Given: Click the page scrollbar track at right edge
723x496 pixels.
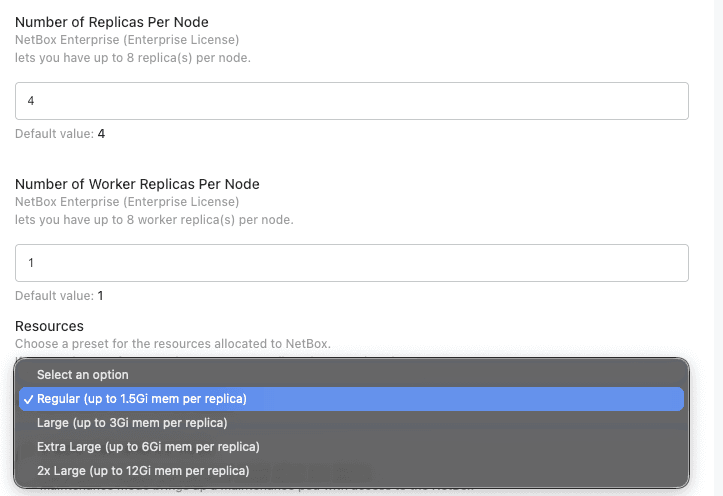Looking at the screenshot, I should pos(718,248).
